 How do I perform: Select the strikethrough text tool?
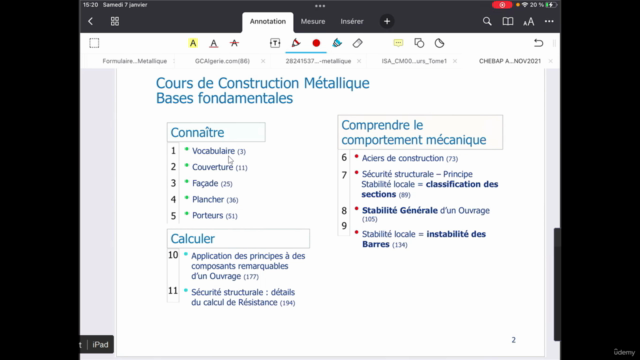point(234,43)
